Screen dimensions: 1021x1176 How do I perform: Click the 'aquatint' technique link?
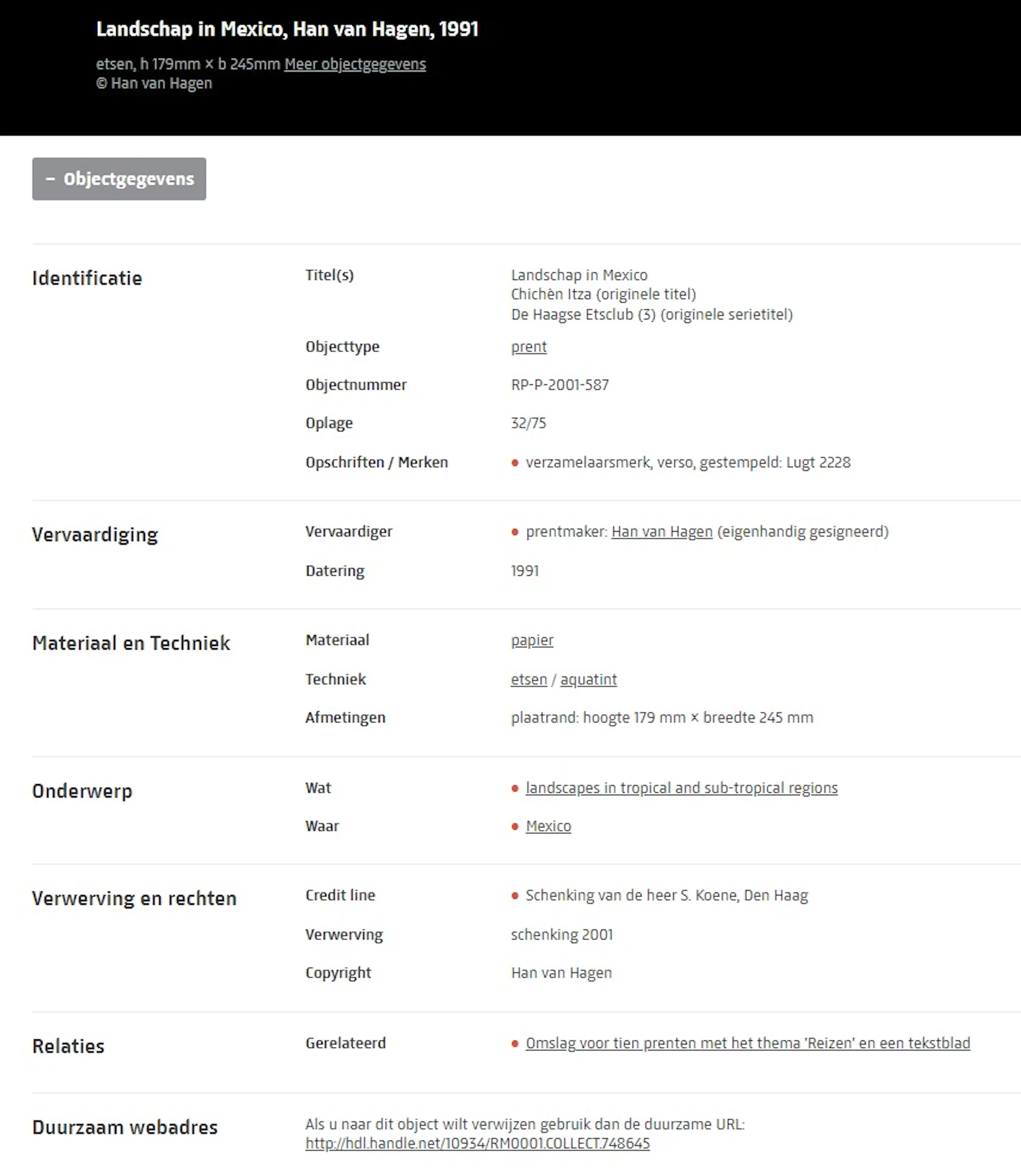588,680
